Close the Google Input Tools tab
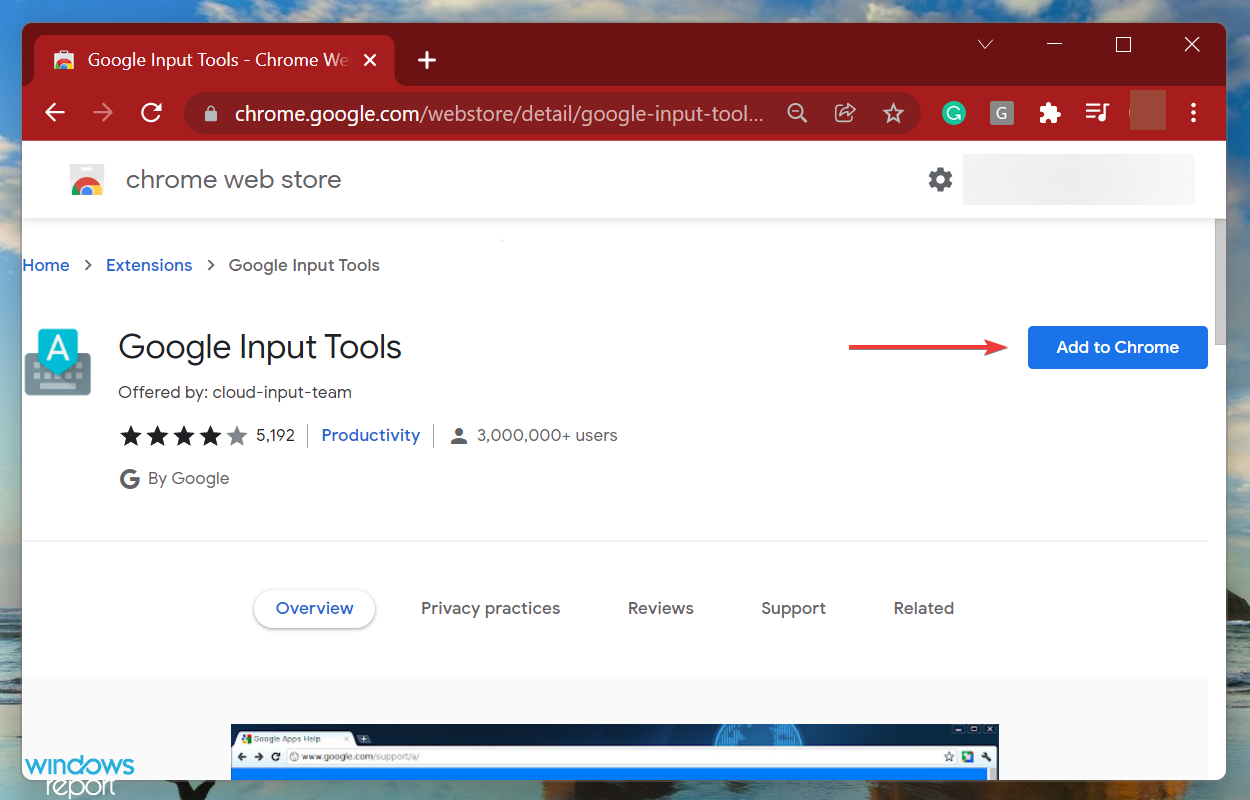The width and height of the screenshot is (1250, 800). [370, 60]
